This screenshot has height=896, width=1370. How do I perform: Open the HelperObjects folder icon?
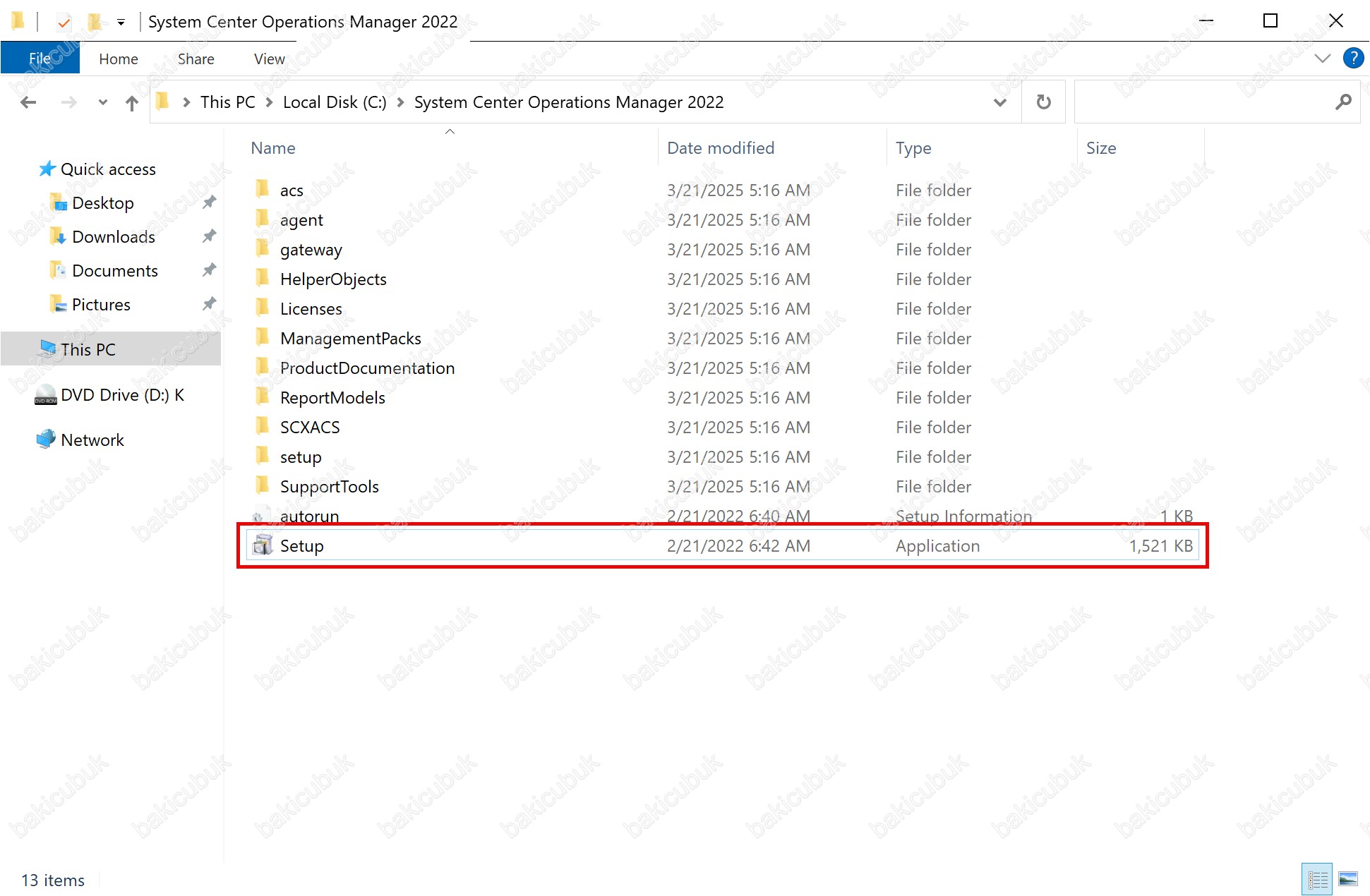tap(263, 278)
